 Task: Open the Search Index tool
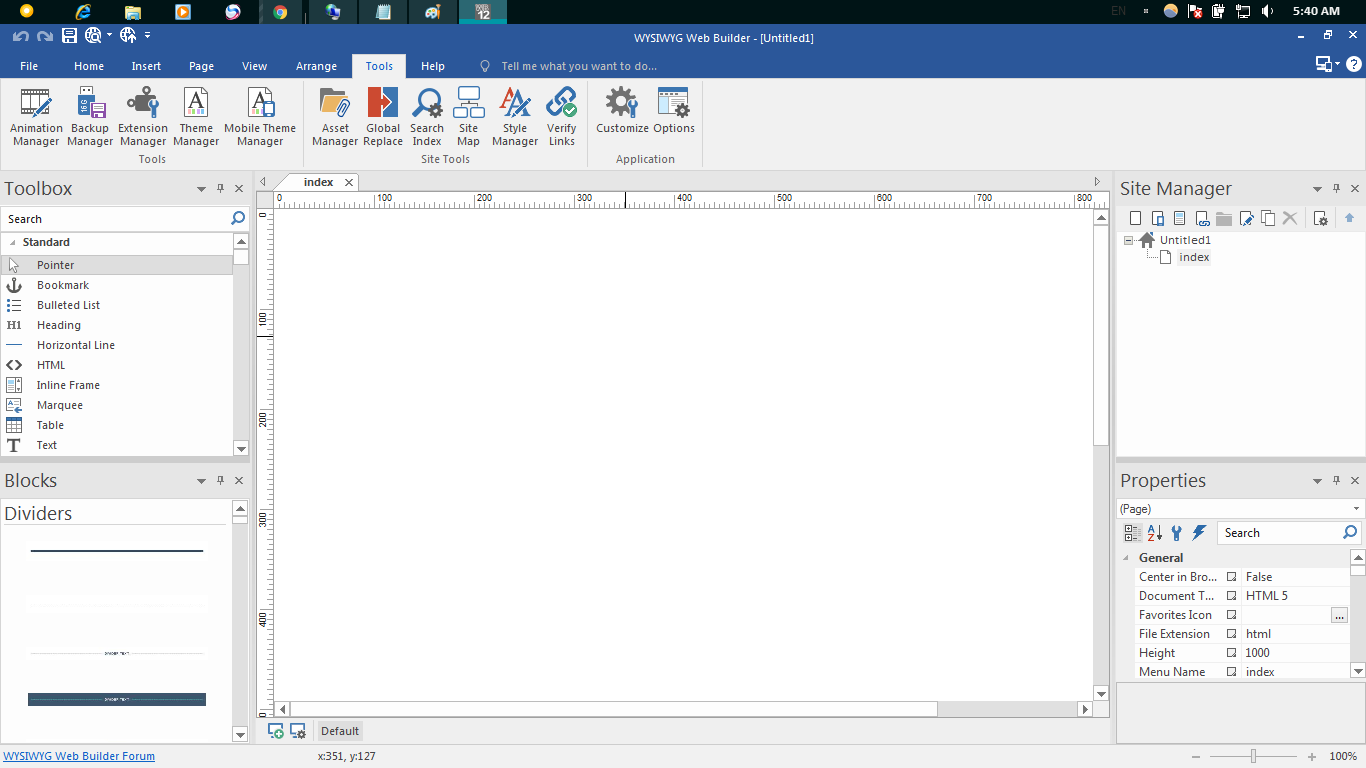point(427,117)
